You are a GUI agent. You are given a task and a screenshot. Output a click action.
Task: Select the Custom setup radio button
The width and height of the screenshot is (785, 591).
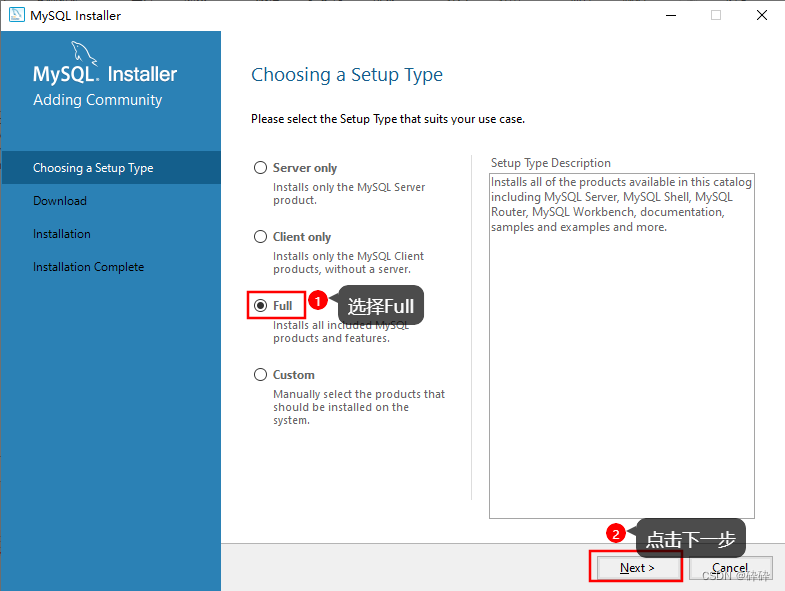click(260, 375)
